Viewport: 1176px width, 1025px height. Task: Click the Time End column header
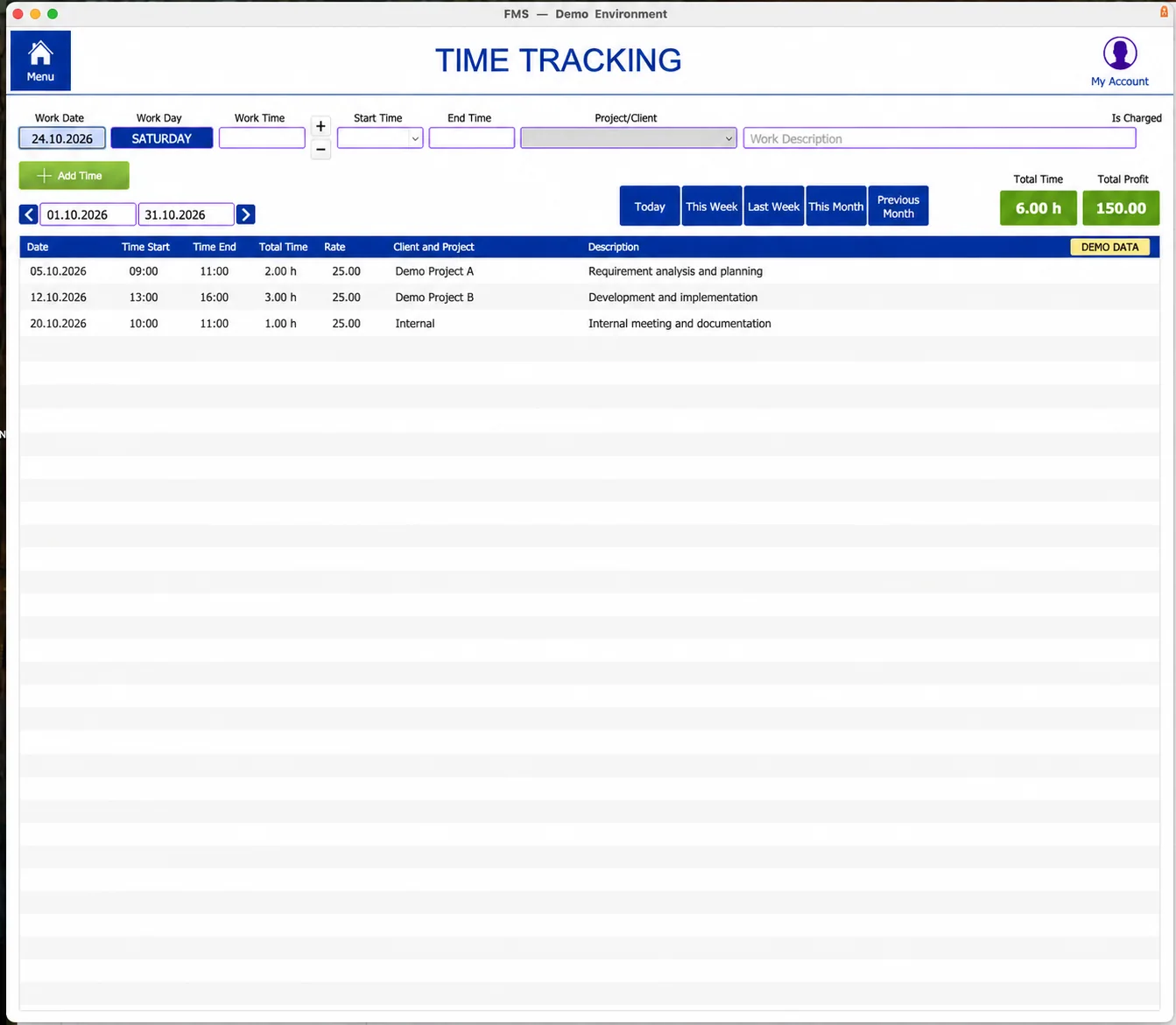(215, 247)
